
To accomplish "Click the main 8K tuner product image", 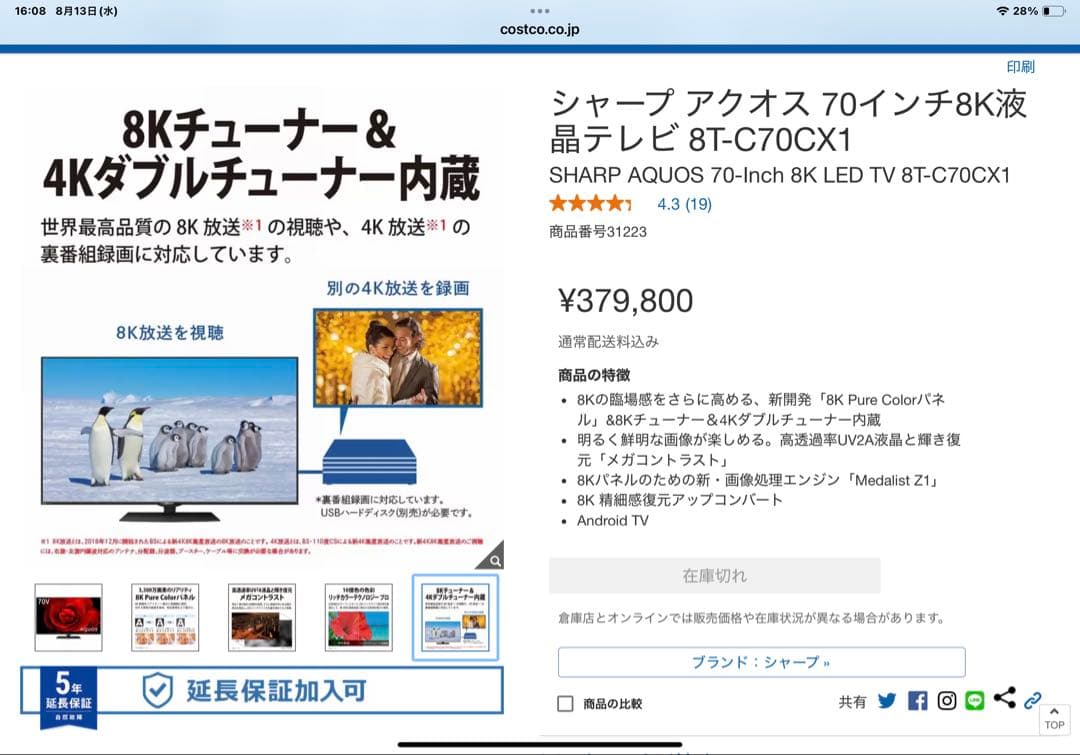I will click(262, 327).
